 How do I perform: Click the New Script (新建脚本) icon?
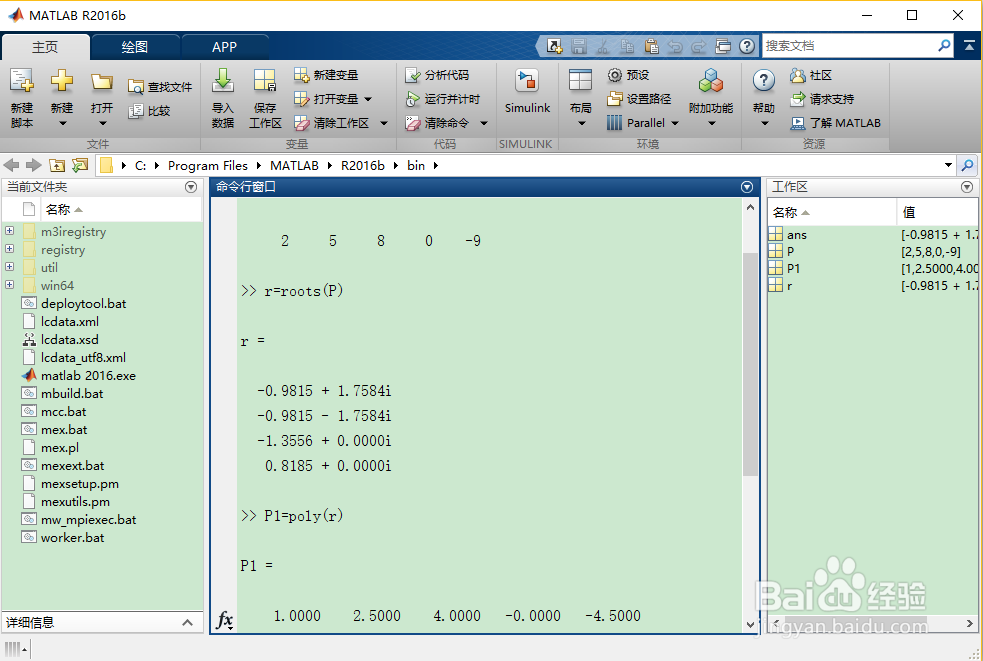coord(21,82)
